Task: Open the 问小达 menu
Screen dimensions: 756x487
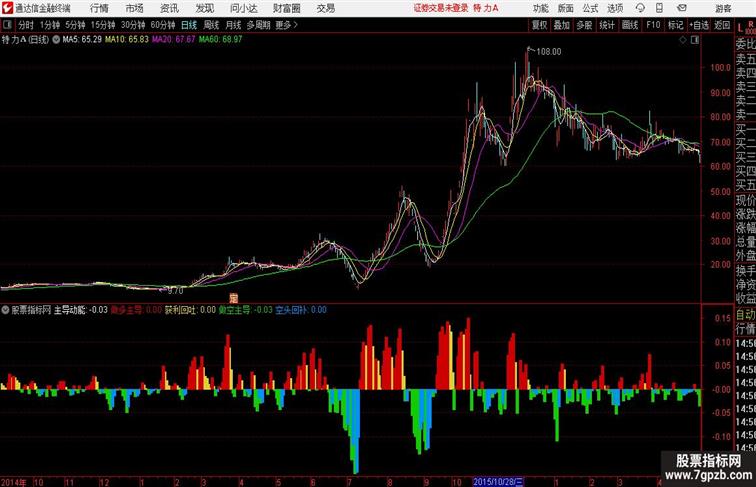Action: point(243,8)
